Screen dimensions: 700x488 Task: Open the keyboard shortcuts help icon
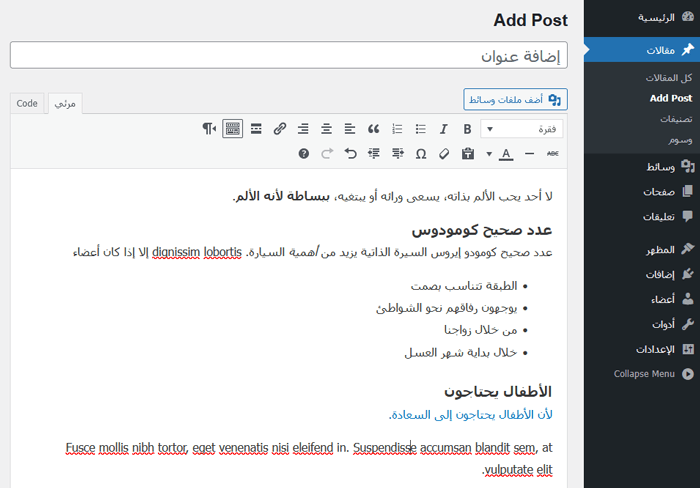(x=304, y=154)
